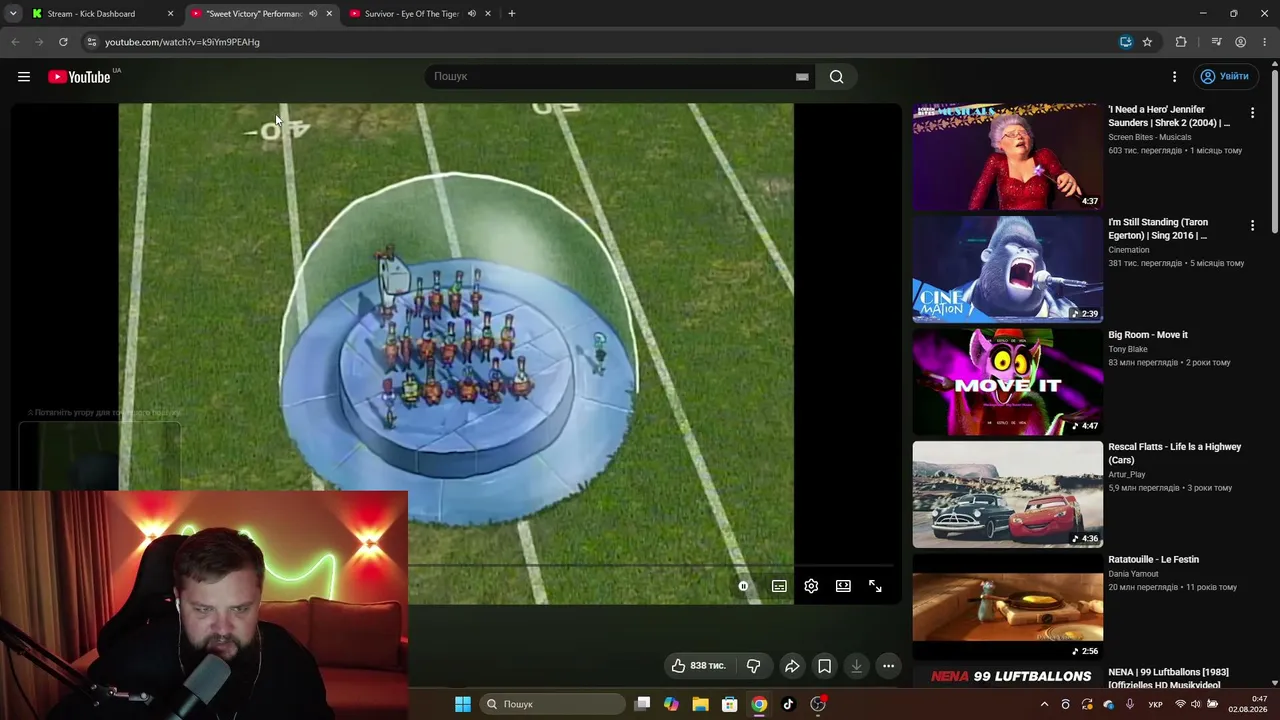Dislike the video with thumbs-down
This screenshot has width=1280, height=720.
tap(753, 666)
